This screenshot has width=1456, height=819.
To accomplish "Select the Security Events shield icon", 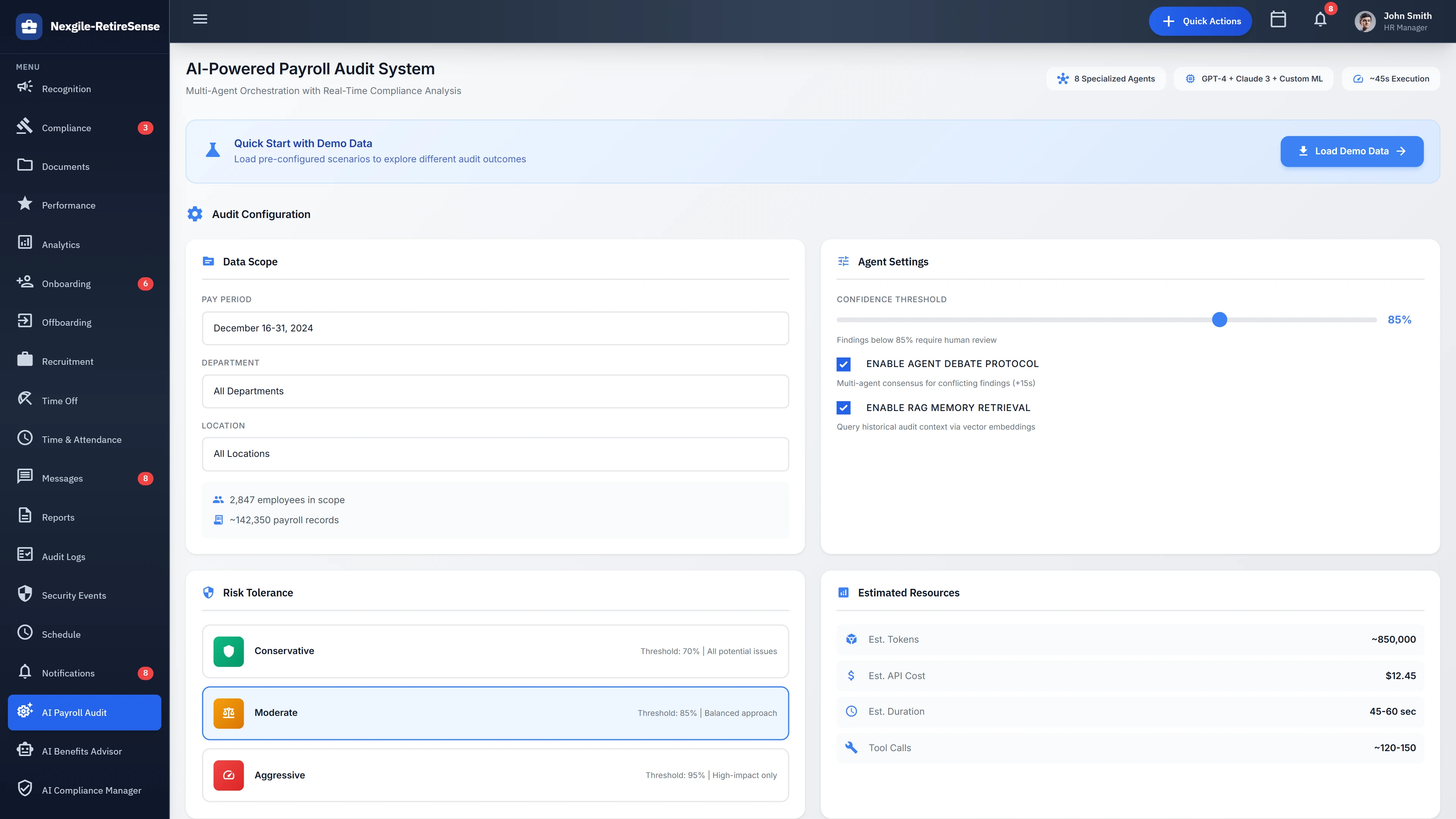I will [x=25, y=594].
